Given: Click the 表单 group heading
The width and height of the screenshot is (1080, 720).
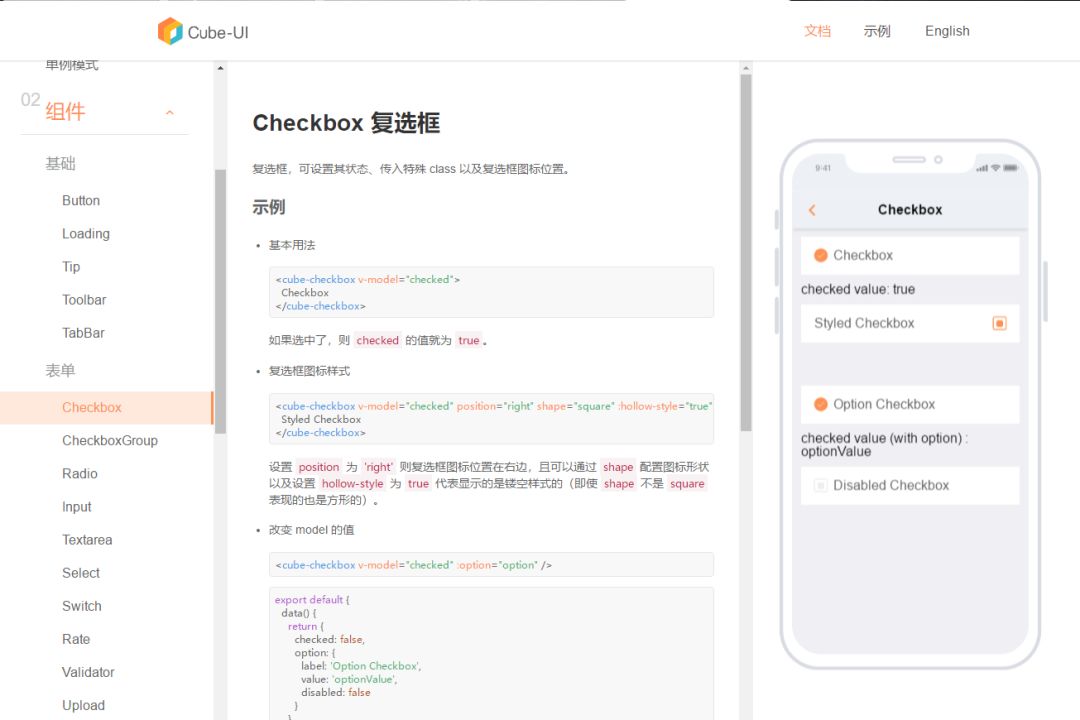Looking at the screenshot, I should [60, 370].
